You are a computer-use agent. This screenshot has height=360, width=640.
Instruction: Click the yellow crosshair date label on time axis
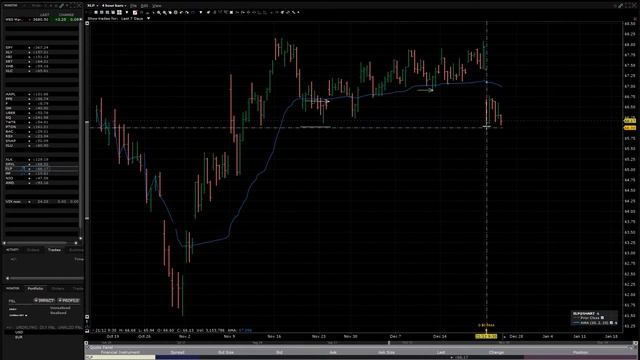click(486, 336)
